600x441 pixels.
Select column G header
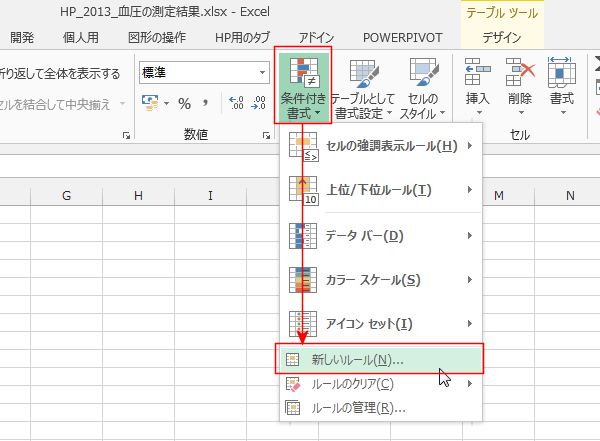coord(67,196)
